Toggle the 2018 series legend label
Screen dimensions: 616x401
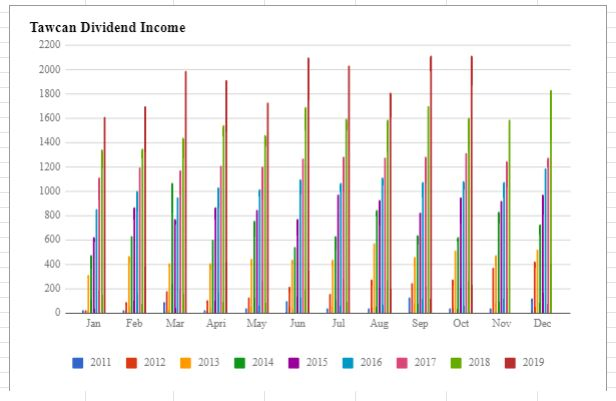(x=479, y=362)
